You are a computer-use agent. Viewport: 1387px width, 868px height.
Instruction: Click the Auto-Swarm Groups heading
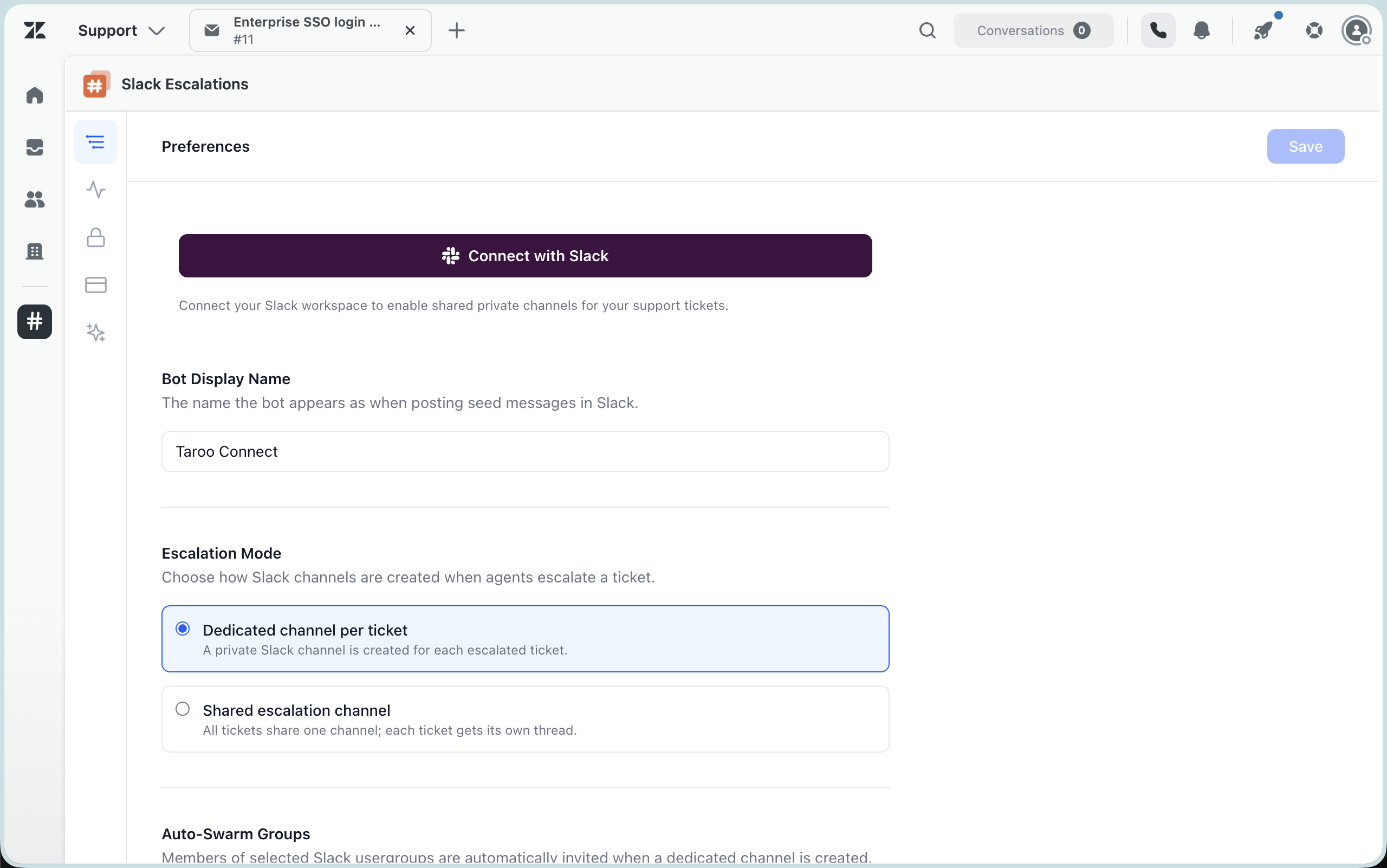[236, 833]
